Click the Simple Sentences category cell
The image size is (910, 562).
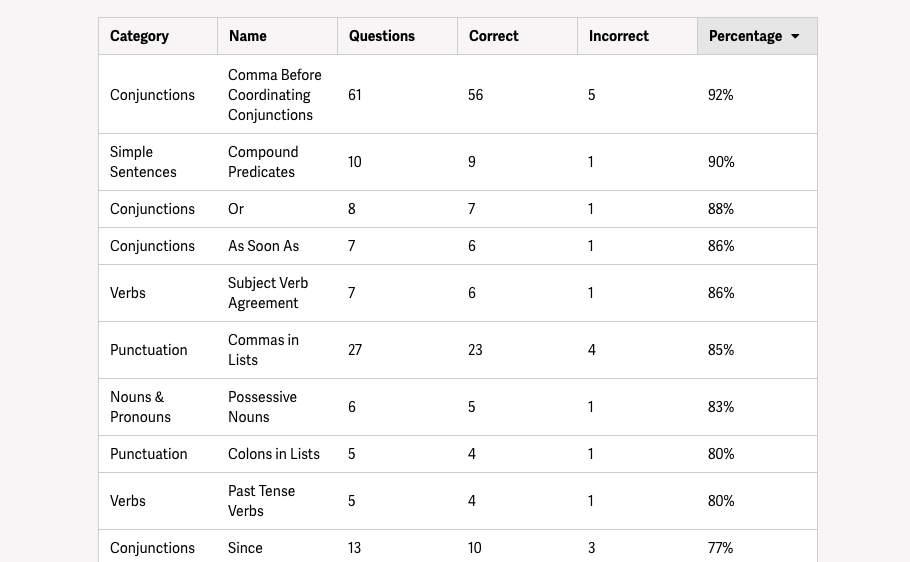coord(143,162)
